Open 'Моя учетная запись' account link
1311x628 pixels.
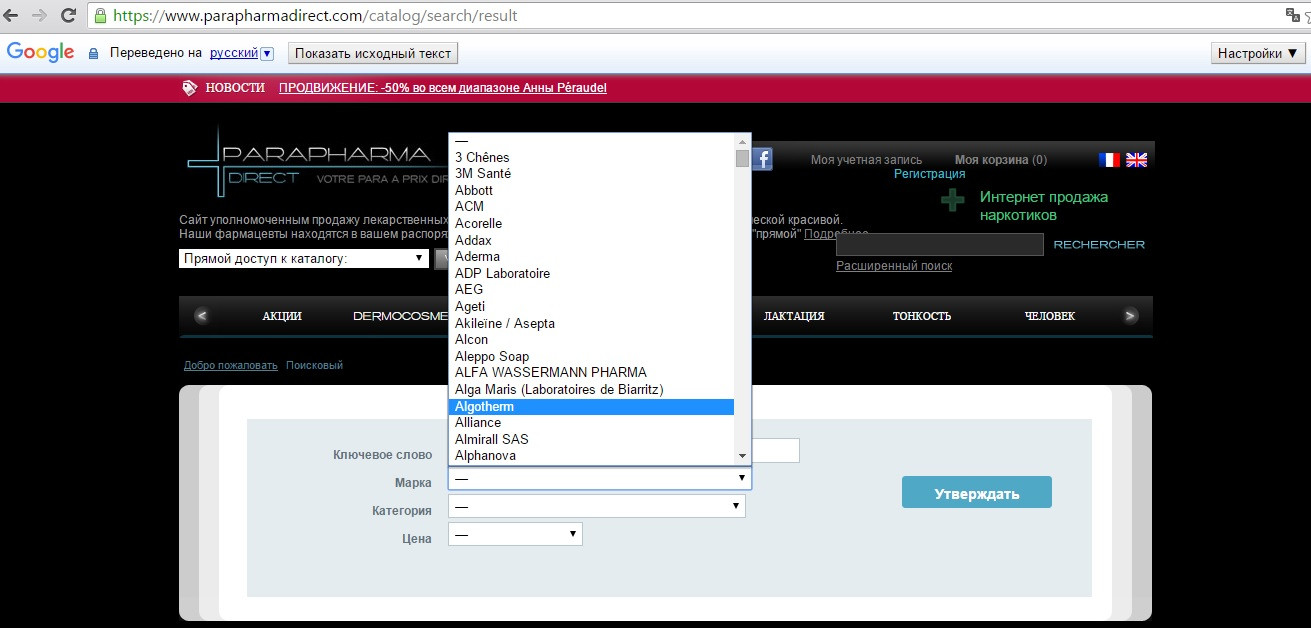click(866, 160)
